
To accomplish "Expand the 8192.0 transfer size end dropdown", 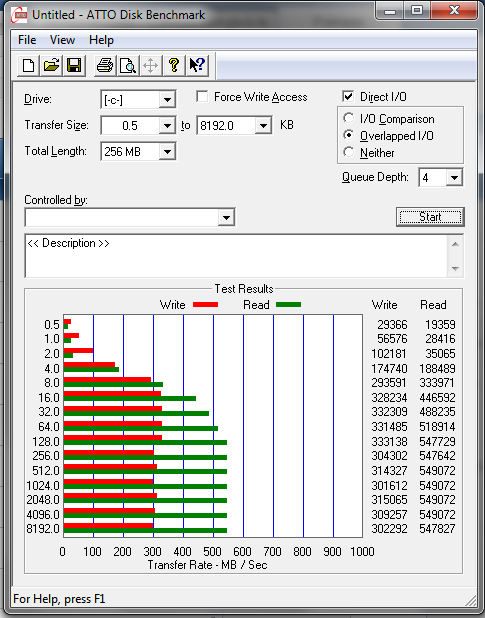I will (263, 126).
